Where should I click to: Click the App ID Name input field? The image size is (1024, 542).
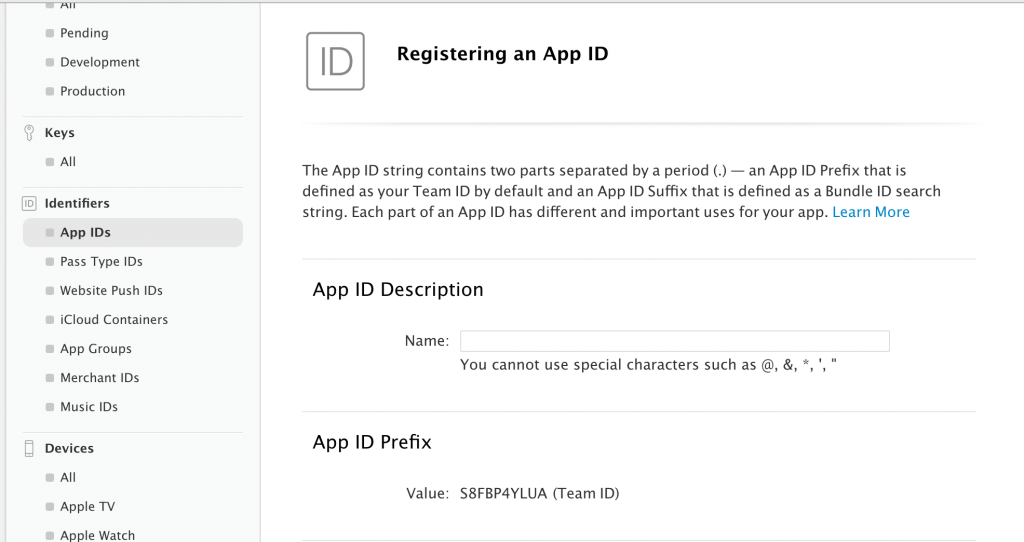[674, 341]
